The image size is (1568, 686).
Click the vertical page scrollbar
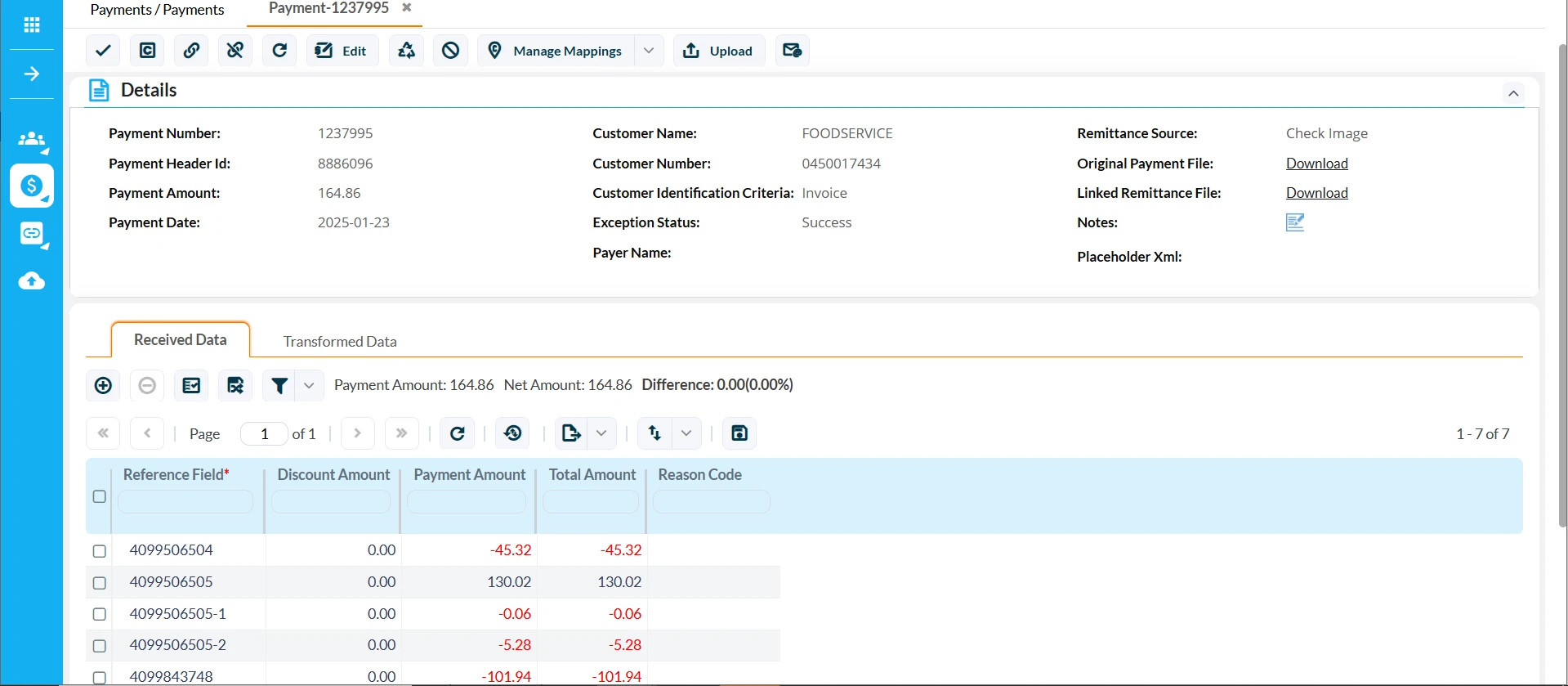(x=1562, y=286)
